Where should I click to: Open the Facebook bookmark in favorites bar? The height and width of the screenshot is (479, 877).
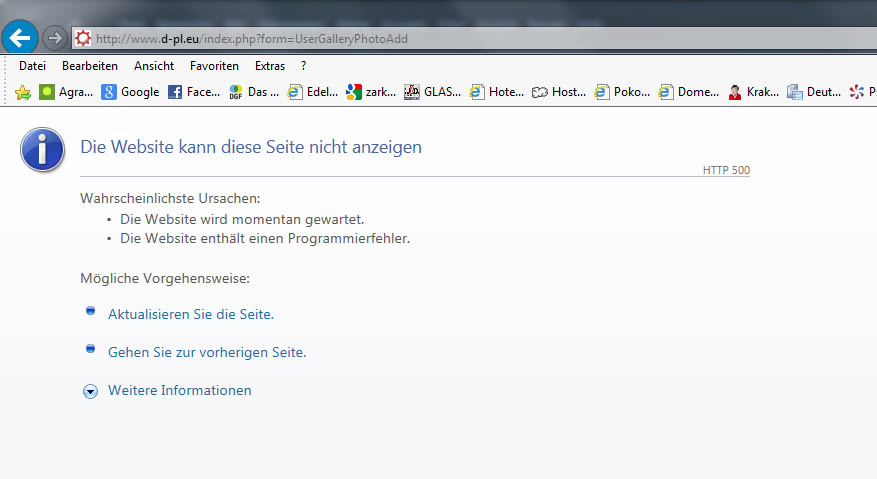pyautogui.click(x=194, y=92)
